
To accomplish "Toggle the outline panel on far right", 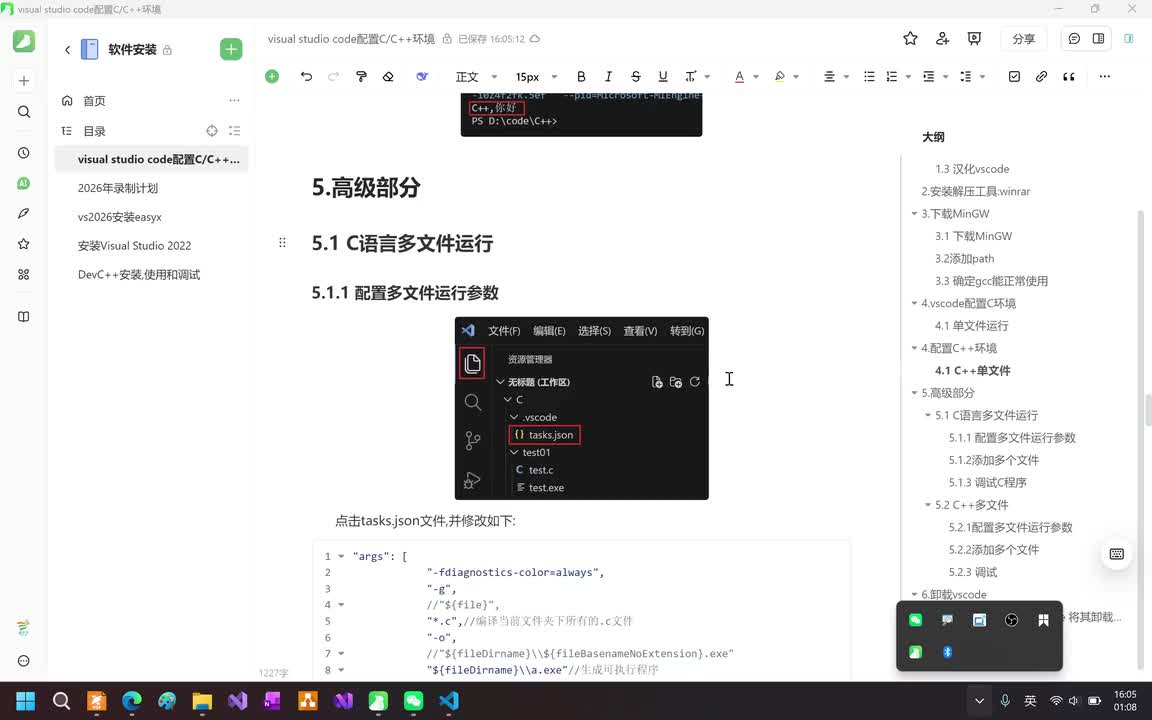I will (x=1128, y=39).
